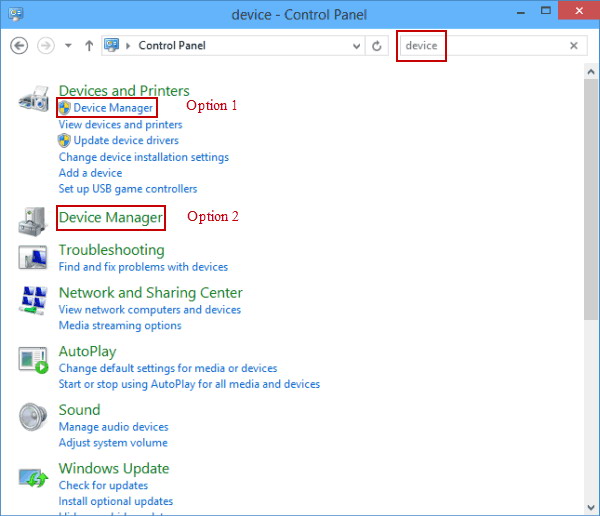Open the standalone Device Manager heading
The image size is (600, 516).
[111, 217]
